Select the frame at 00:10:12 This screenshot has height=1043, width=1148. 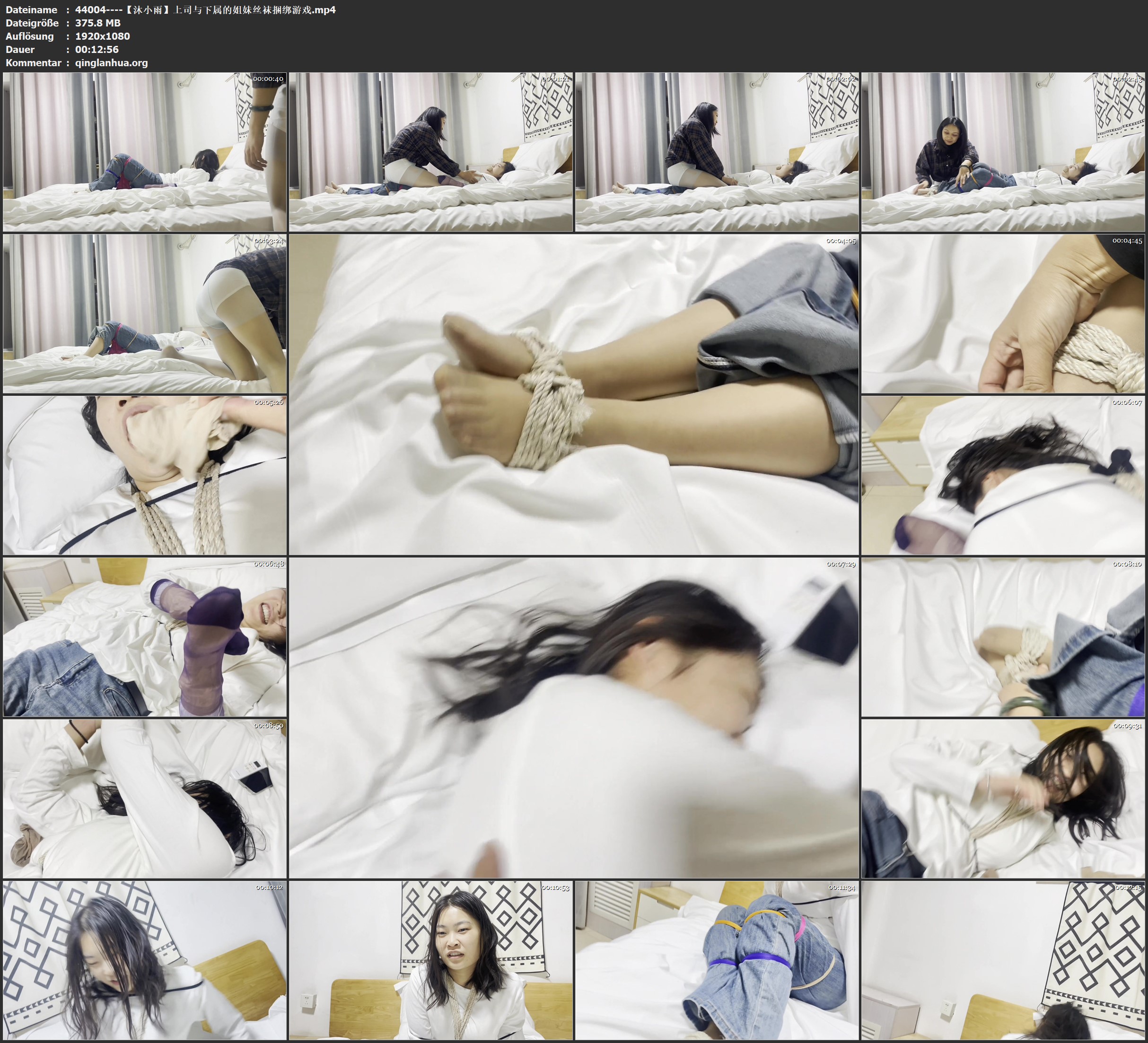(145, 960)
